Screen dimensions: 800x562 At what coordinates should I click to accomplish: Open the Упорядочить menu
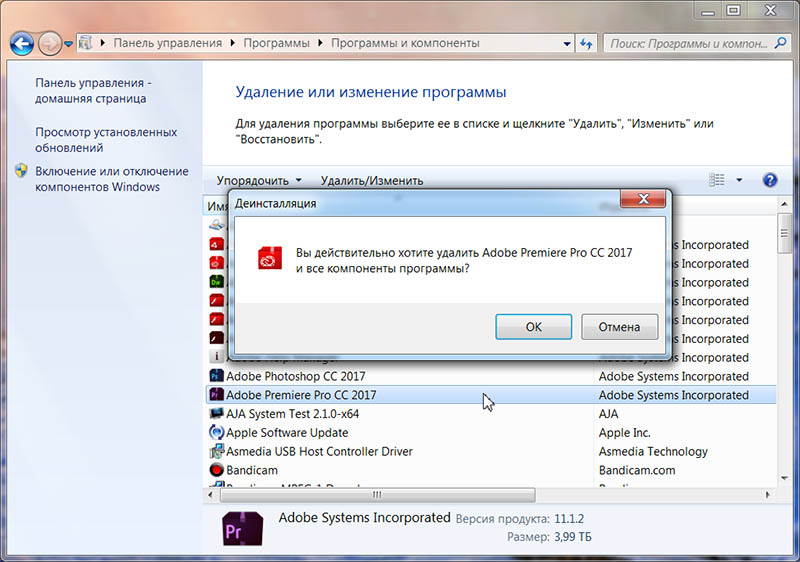click(x=259, y=181)
